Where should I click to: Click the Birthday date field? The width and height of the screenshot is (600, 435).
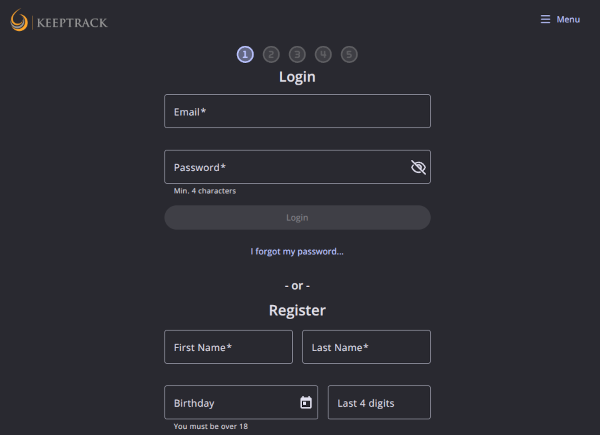232,403
